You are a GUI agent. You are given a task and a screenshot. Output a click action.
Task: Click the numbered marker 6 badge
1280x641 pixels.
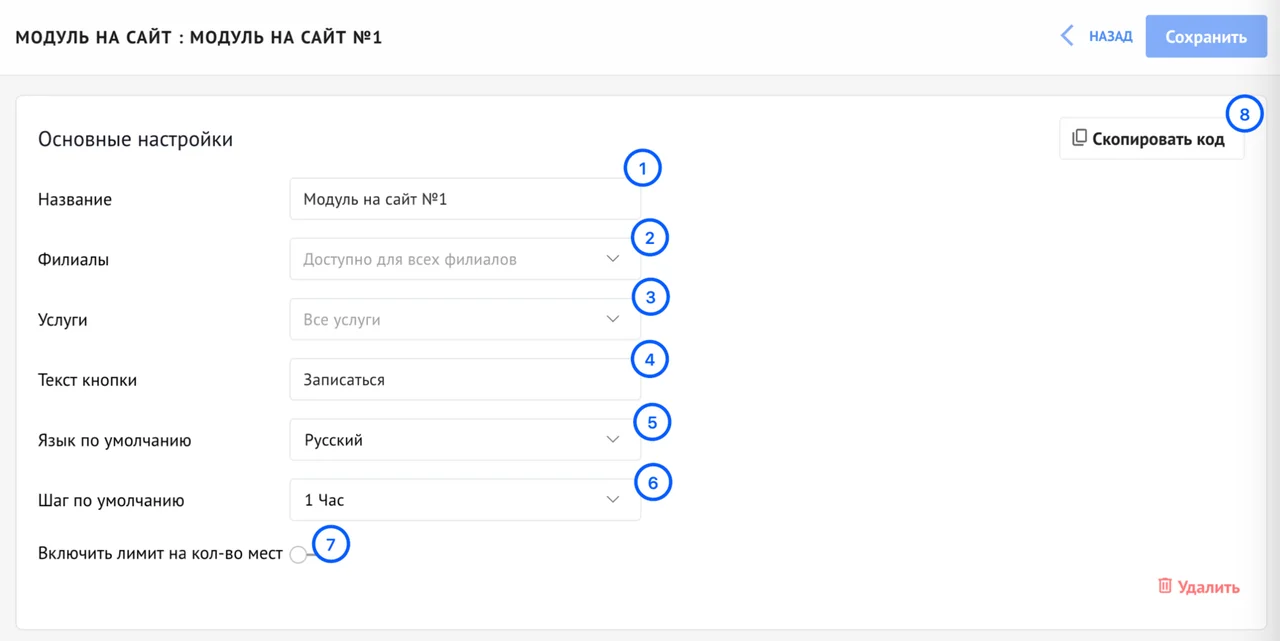pos(653,483)
